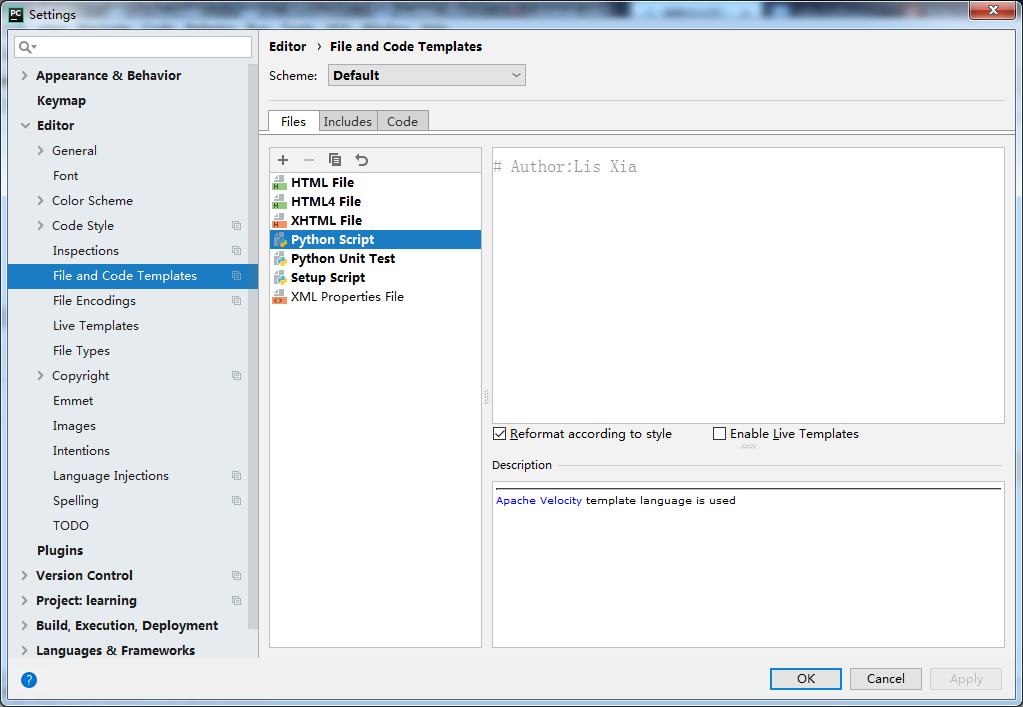This screenshot has width=1023, height=707.
Task: Click the Python Script template icon
Action: [x=280, y=239]
